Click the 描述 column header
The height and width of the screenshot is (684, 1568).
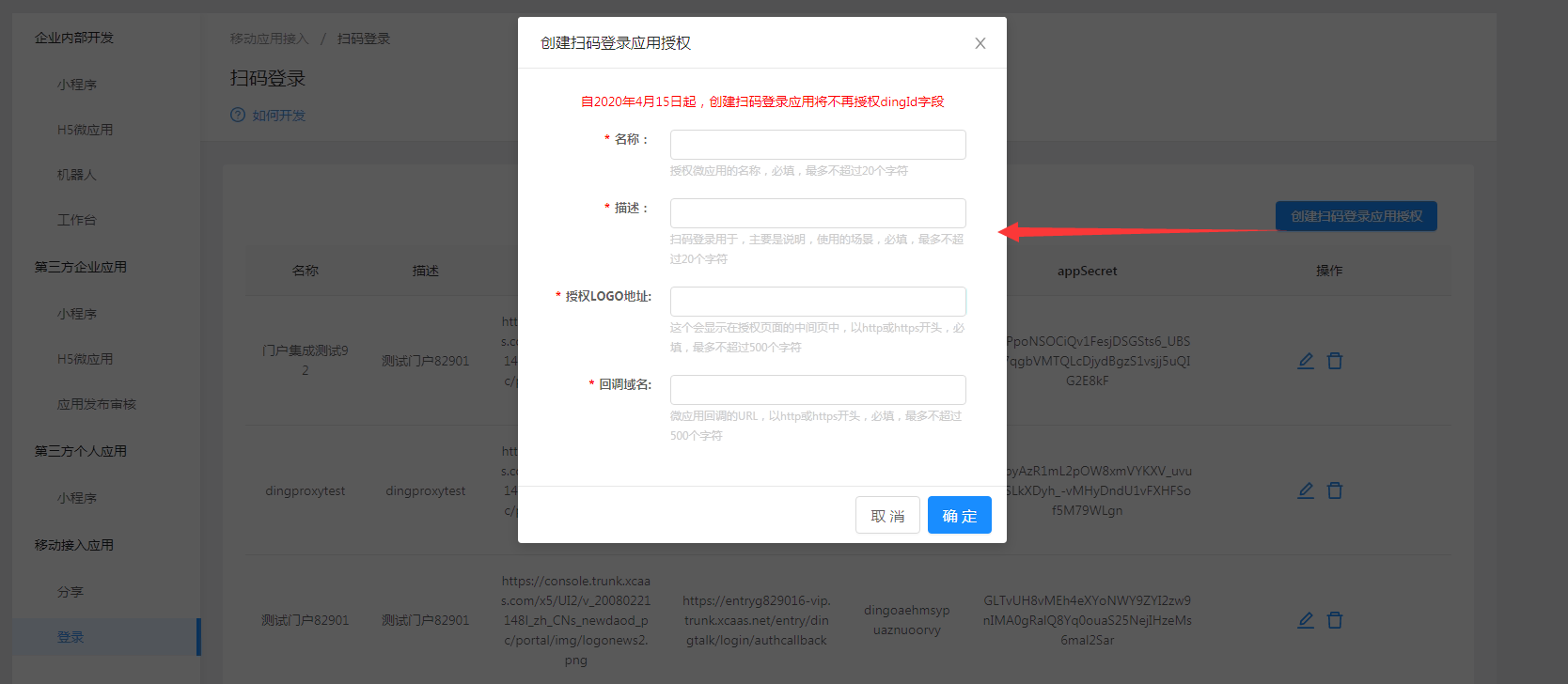coord(426,271)
